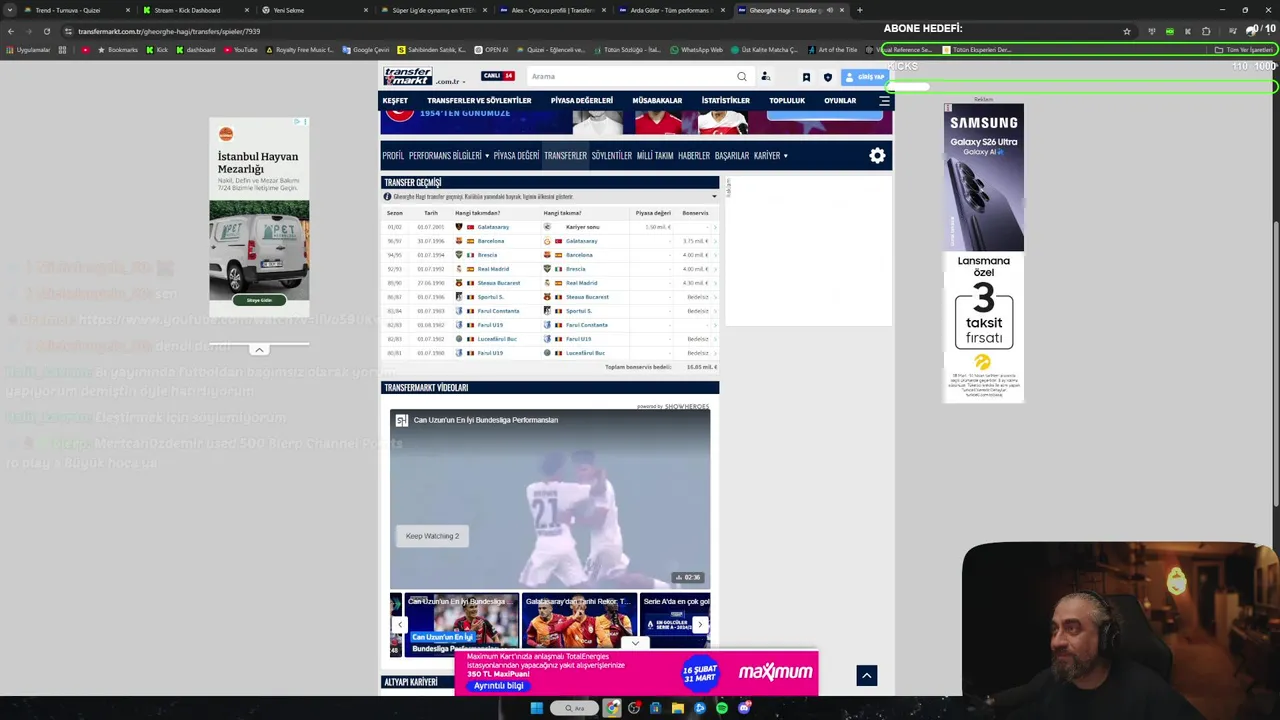This screenshot has height=720, width=1280.
Task: Open the İstatistikler menu
Action: click(x=725, y=101)
